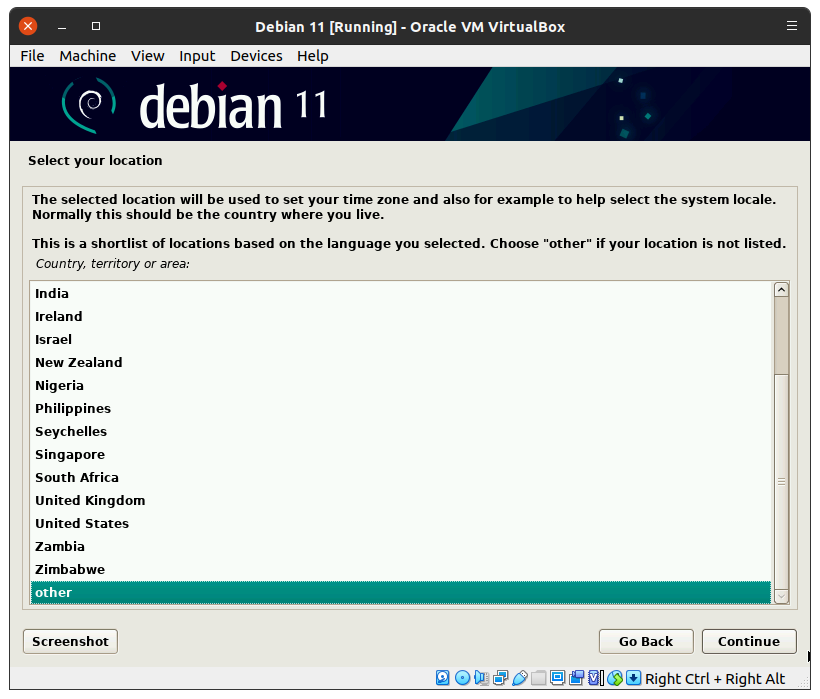Screen dimensions: 820x699
Task: Open the shared folders status icon
Action: pos(538,678)
